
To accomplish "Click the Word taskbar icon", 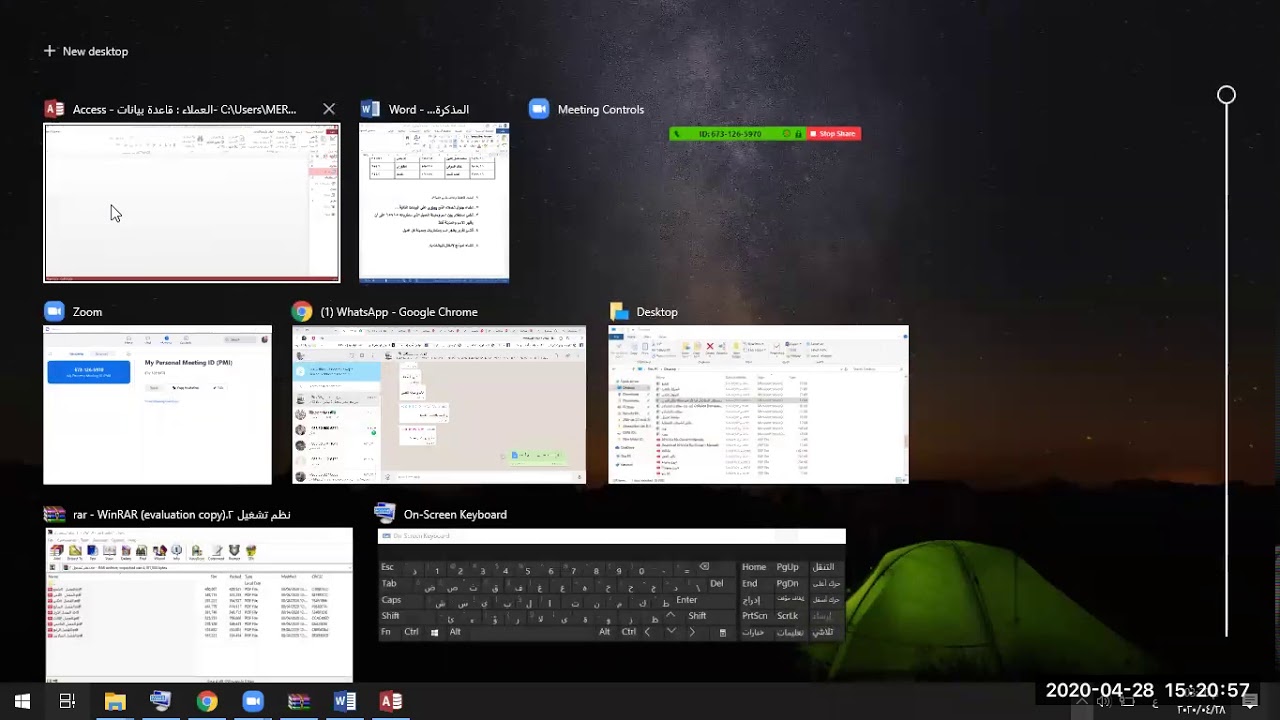I will [344, 701].
